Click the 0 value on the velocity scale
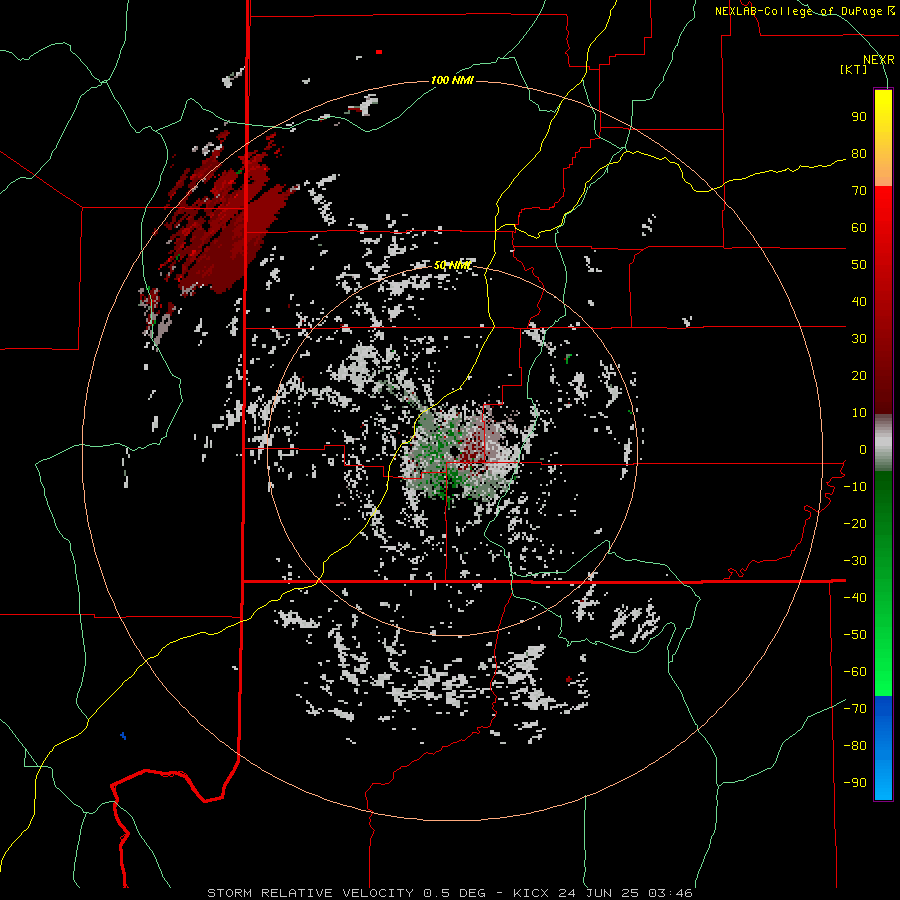900x900 pixels. [x=863, y=450]
